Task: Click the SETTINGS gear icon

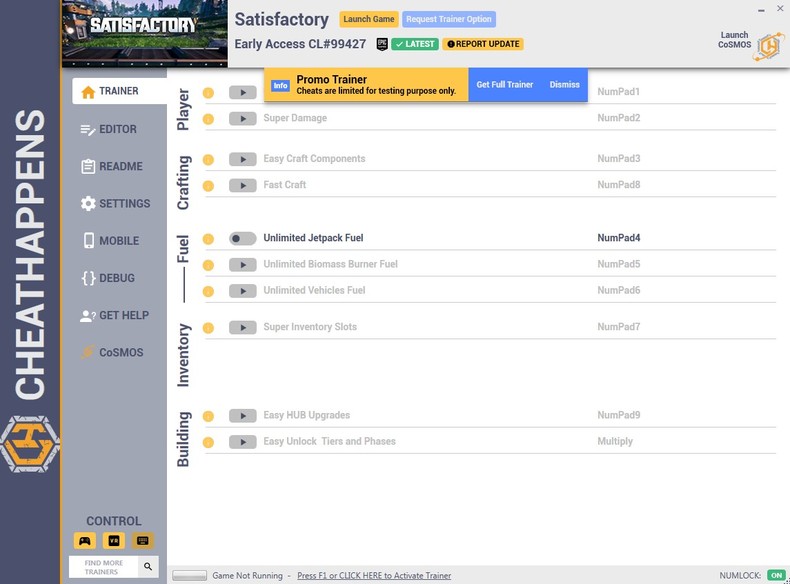Action: (88, 204)
